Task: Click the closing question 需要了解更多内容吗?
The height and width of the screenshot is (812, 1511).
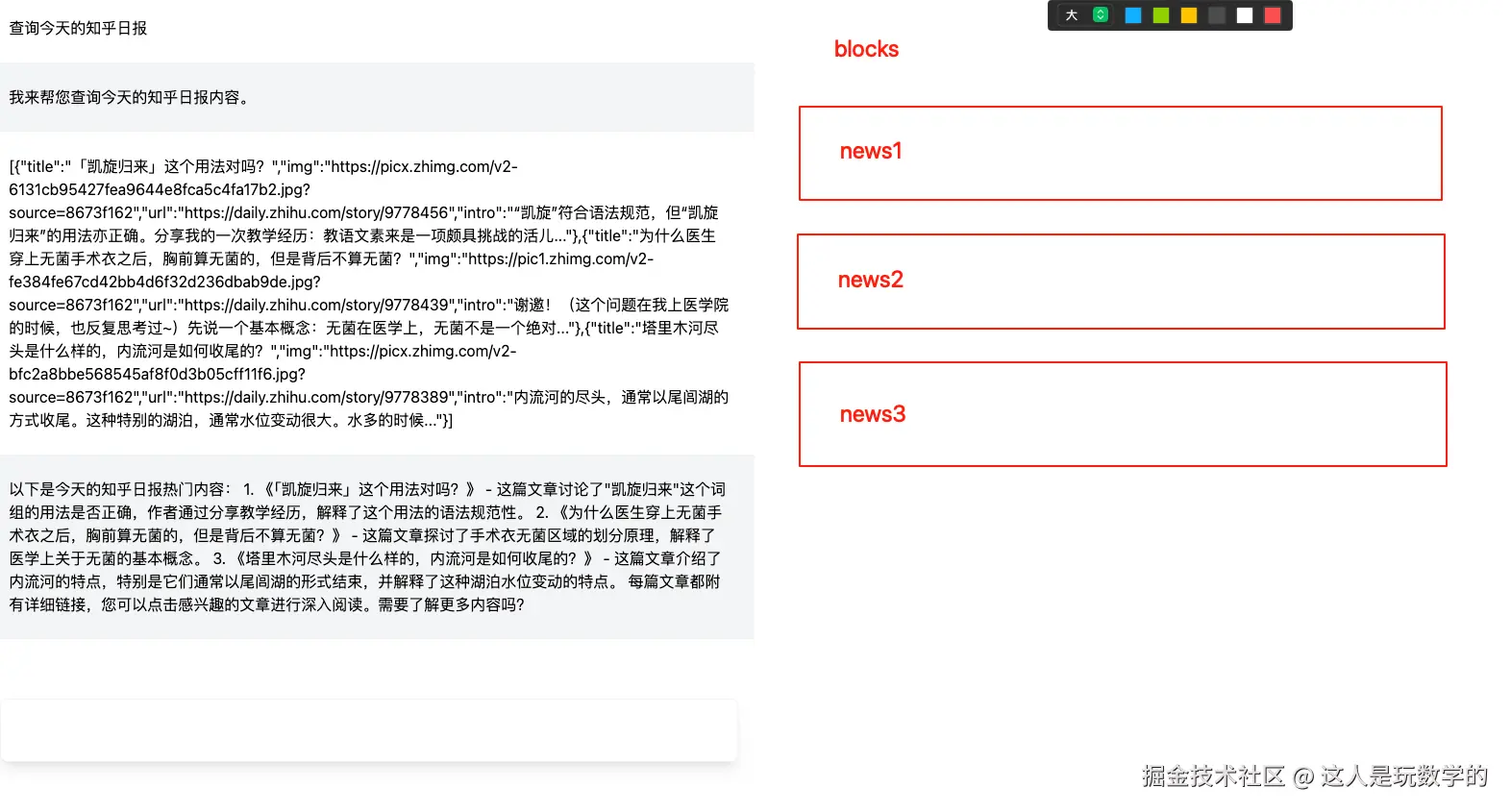Action: pos(451,605)
